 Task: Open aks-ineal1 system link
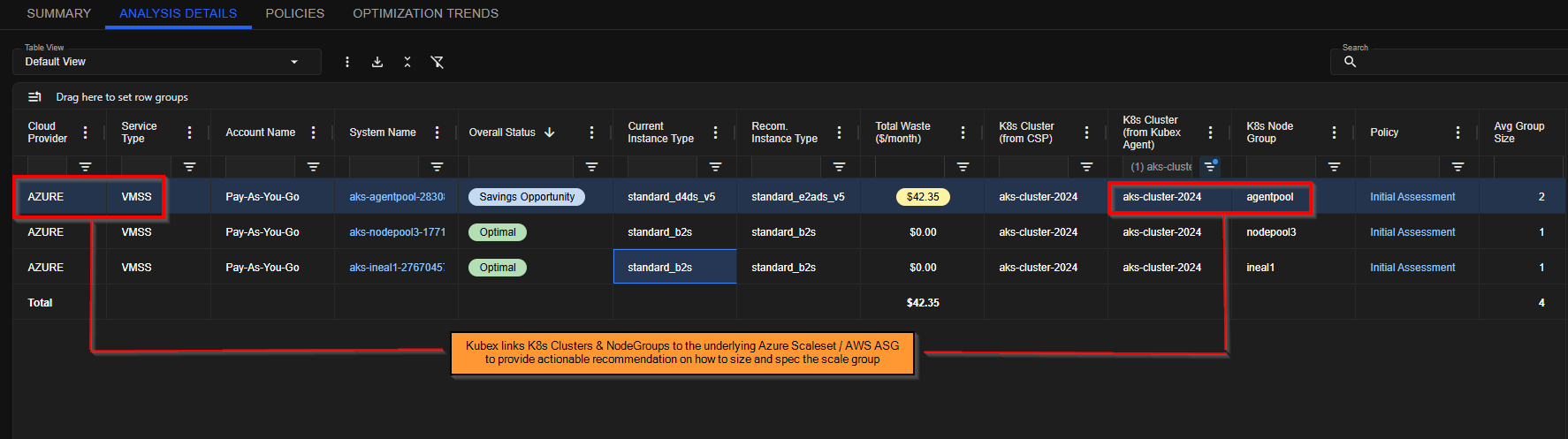tap(397, 268)
